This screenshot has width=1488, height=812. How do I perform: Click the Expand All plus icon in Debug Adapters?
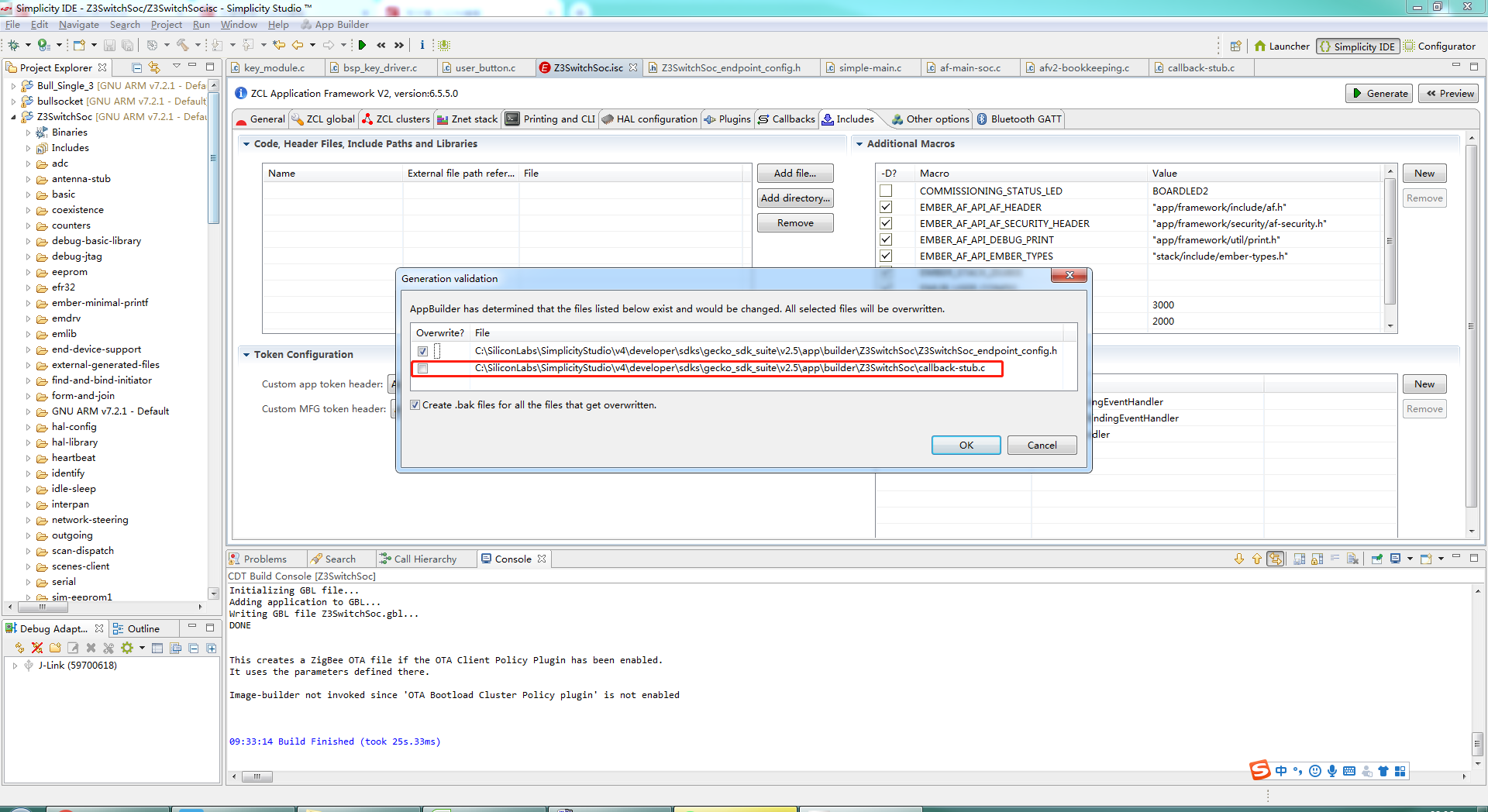212,648
